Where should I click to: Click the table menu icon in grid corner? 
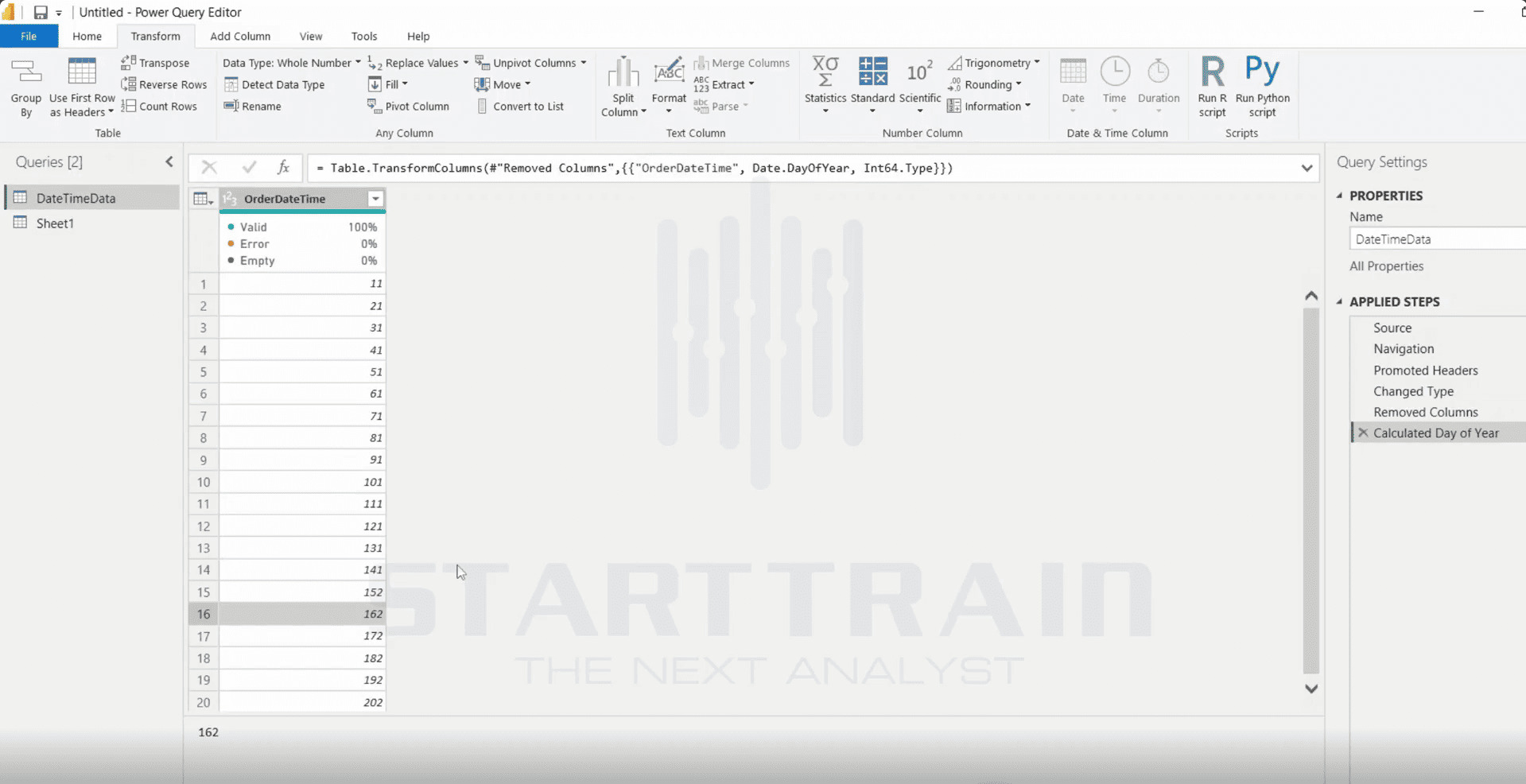[204, 199]
